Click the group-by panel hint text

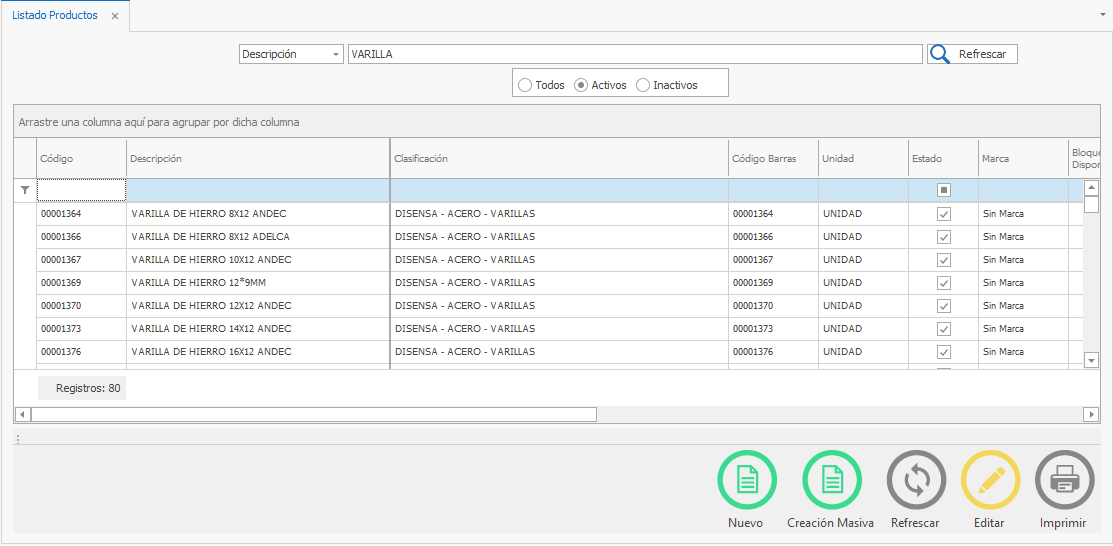pyautogui.click(x=159, y=122)
